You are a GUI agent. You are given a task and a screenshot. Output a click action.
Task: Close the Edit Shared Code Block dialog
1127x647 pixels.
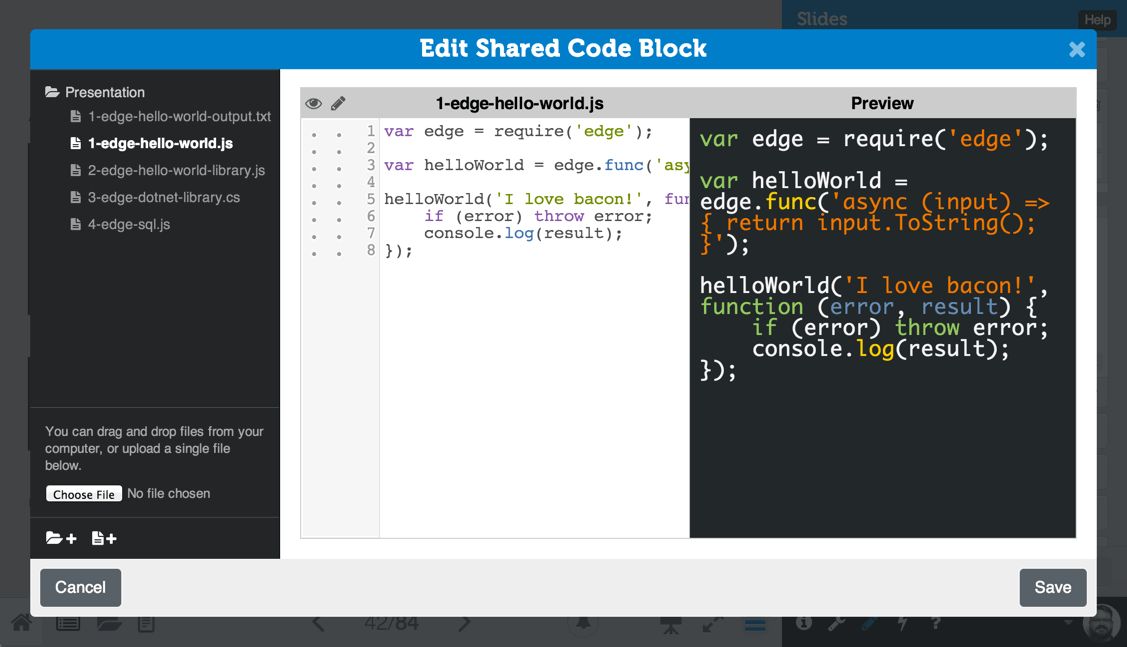(1076, 49)
